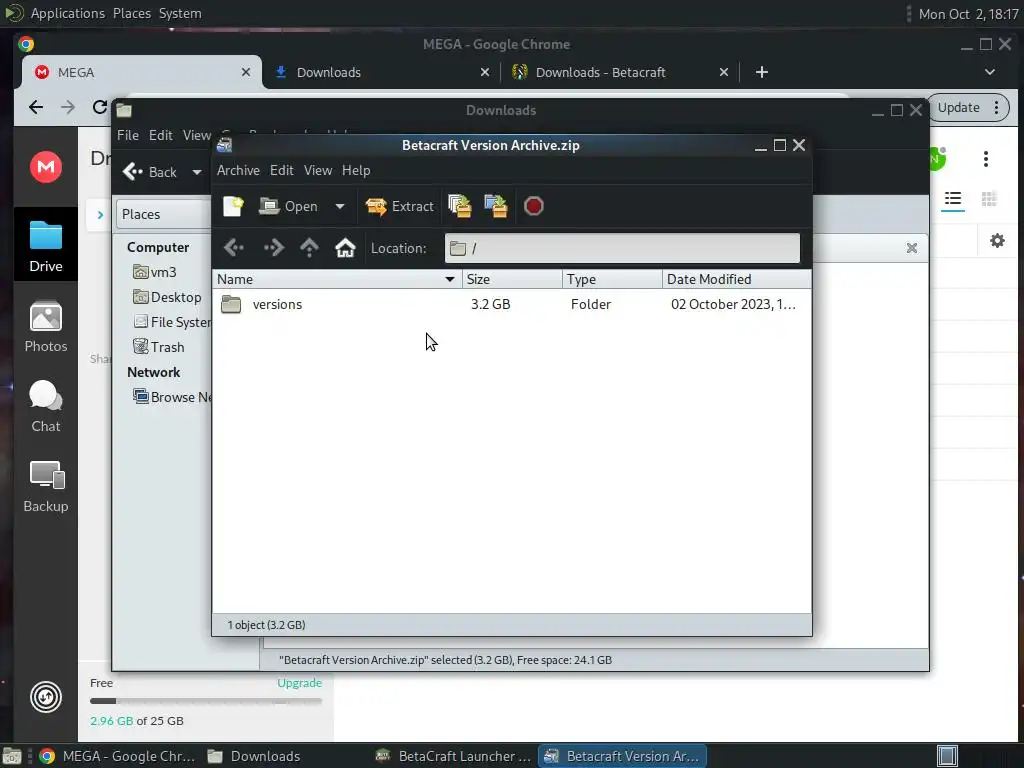Image resolution: width=1024 pixels, height=768 pixels.
Task: Open the Places sidebar selector in Downloads window
Action: pos(165,214)
